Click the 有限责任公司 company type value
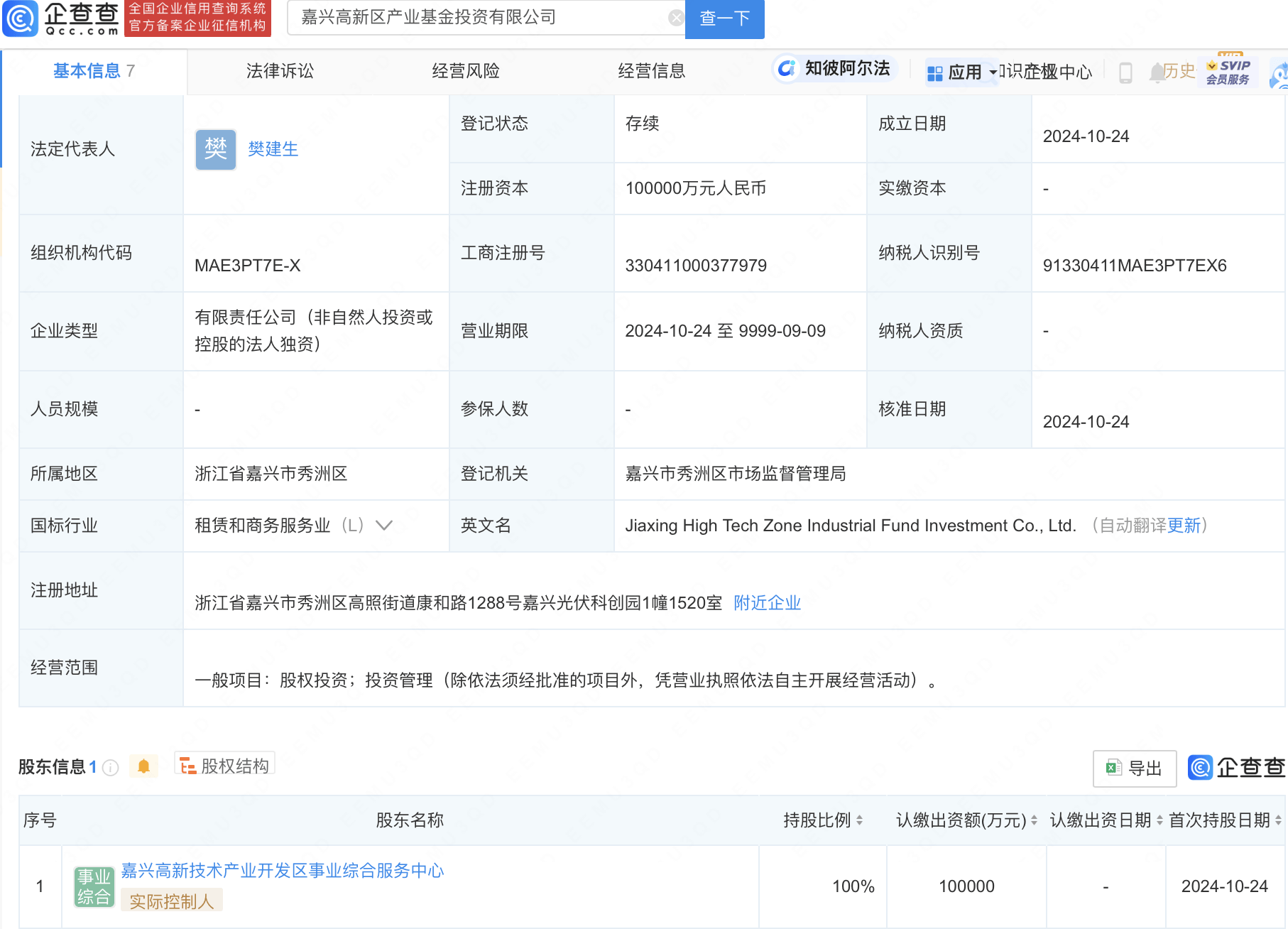This screenshot has height=929, width=1288. 314,331
